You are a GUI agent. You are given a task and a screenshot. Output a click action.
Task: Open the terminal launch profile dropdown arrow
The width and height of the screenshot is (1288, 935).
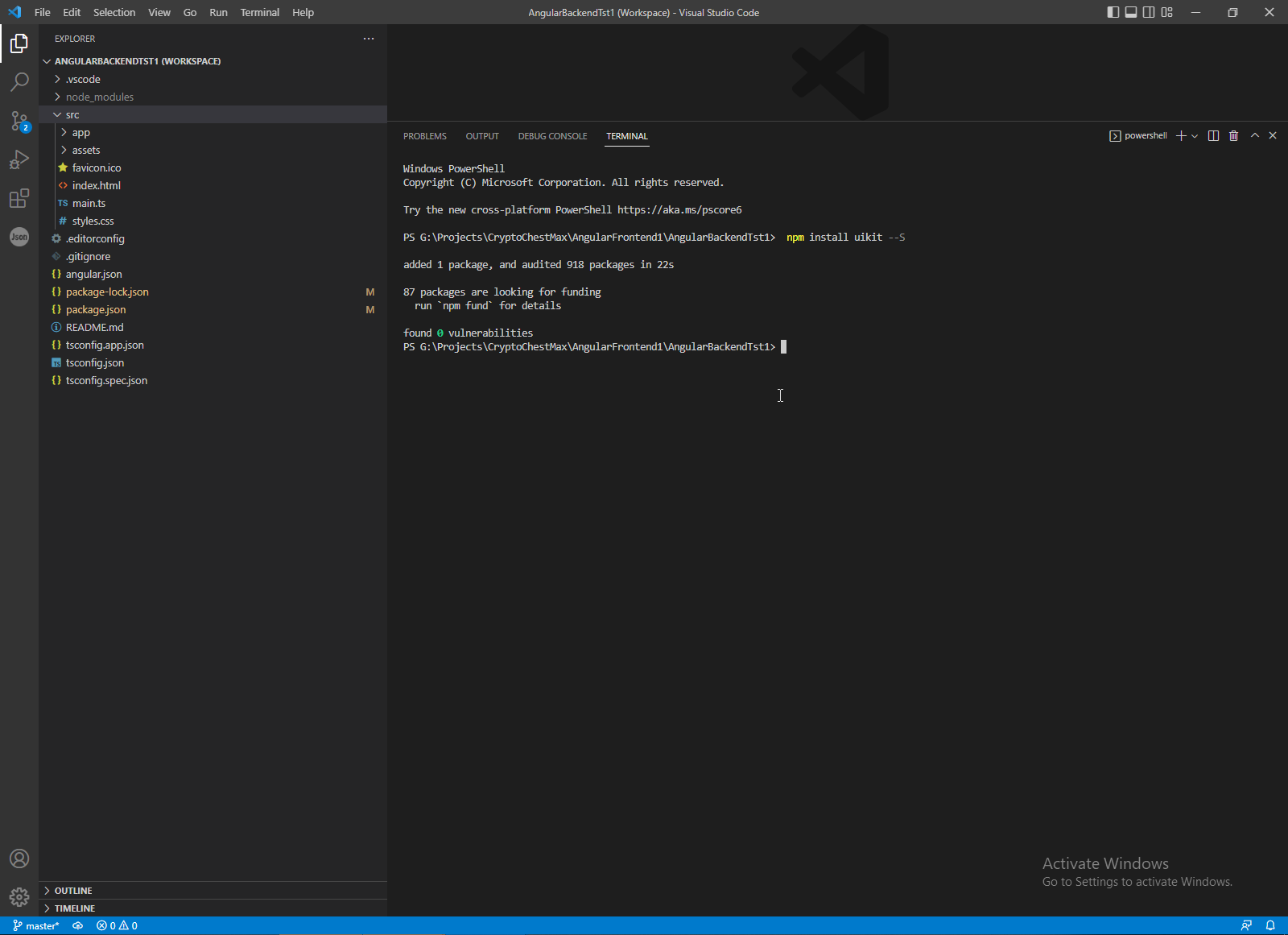(1195, 136)
